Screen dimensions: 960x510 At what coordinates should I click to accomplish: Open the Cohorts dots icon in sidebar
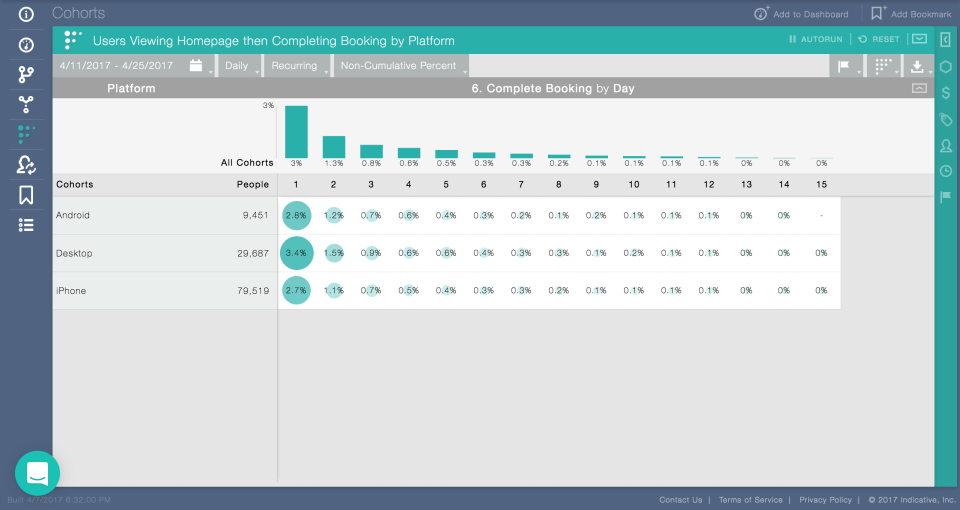point(26,134)
